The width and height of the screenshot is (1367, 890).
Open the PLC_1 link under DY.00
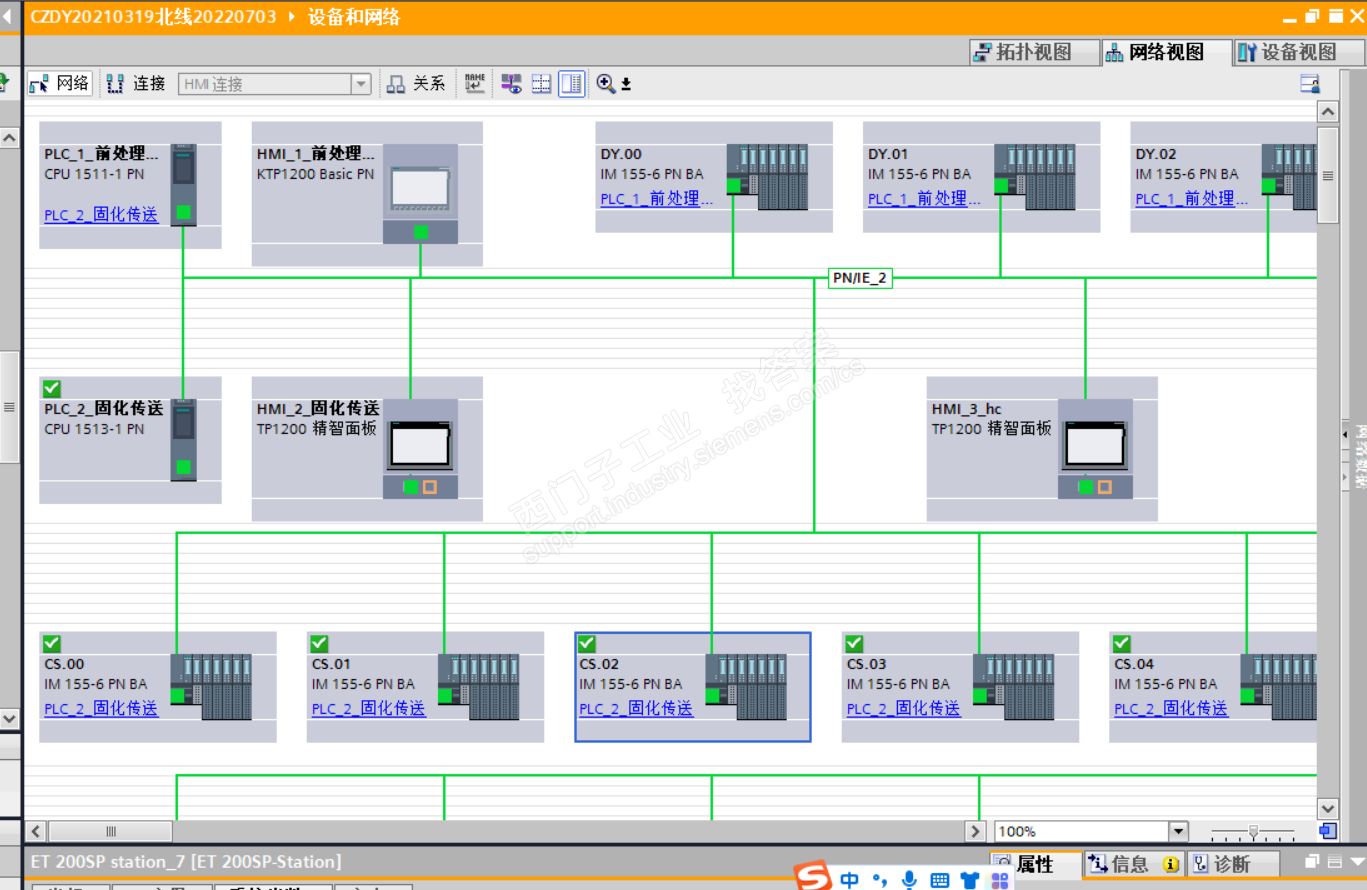657,199
